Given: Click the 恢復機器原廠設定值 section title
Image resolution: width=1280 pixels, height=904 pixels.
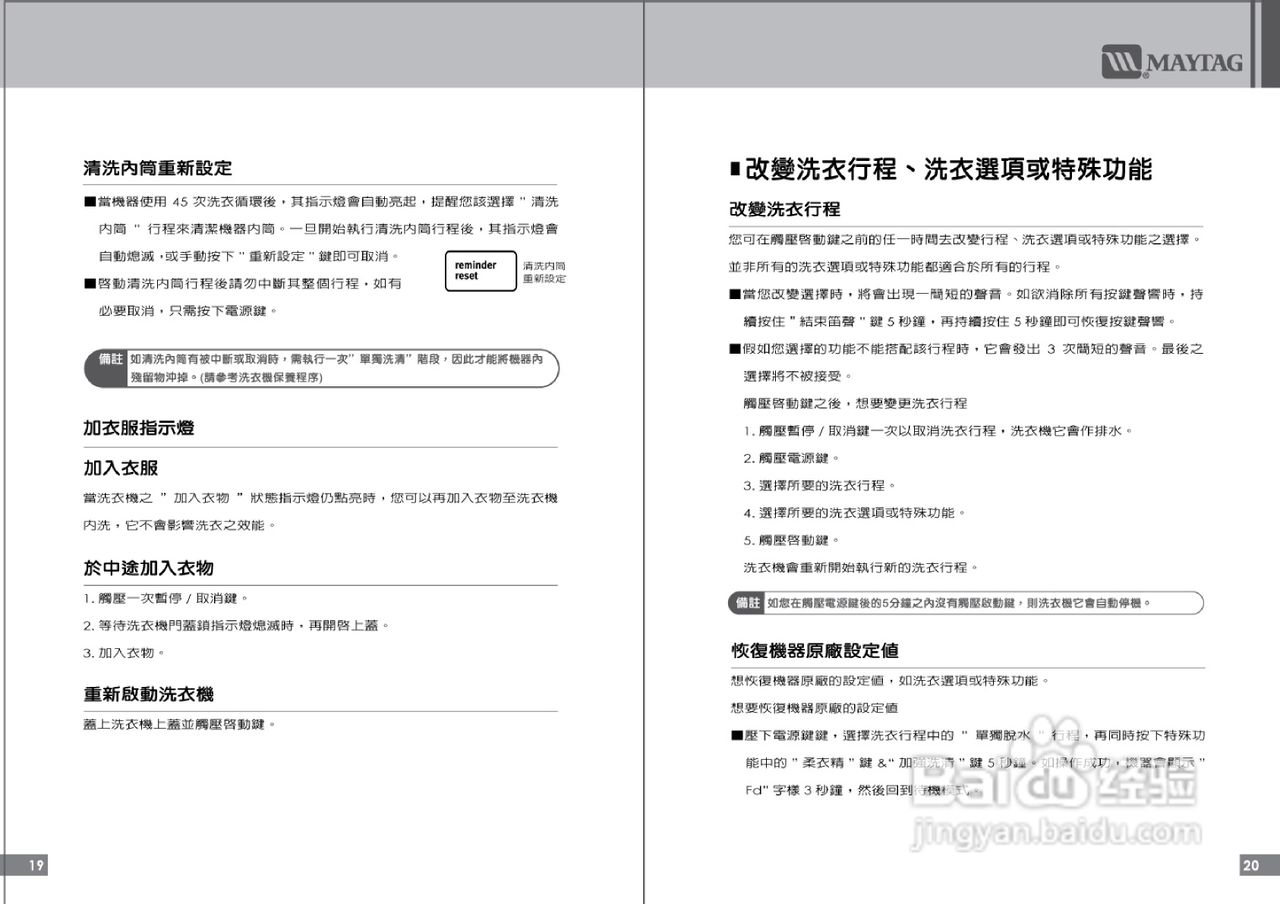Looking at the screenshot, I should (x=815, y=651).
